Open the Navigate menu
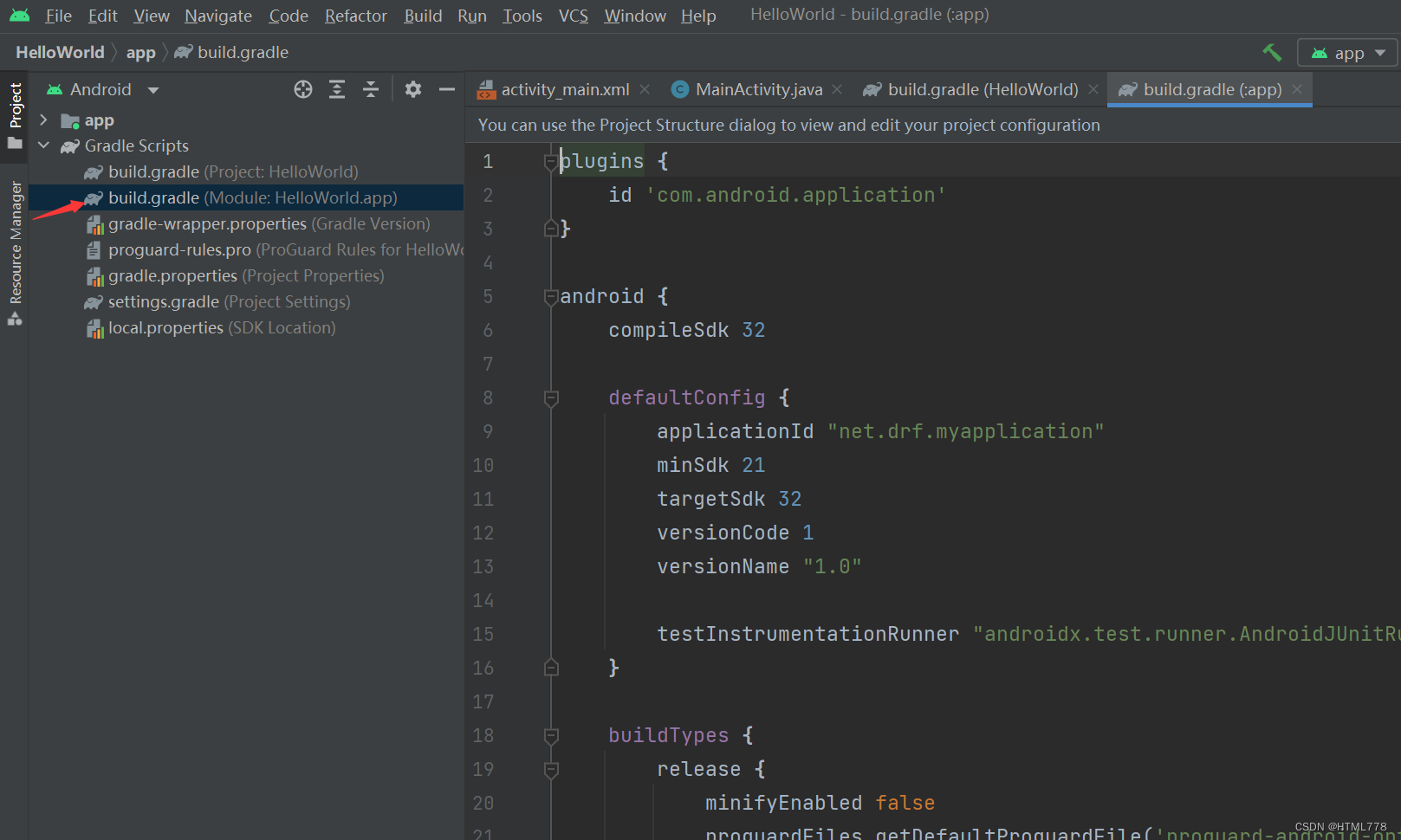Image resolution: width=1401 pixels, height=840 pixels. coord(218,16)
